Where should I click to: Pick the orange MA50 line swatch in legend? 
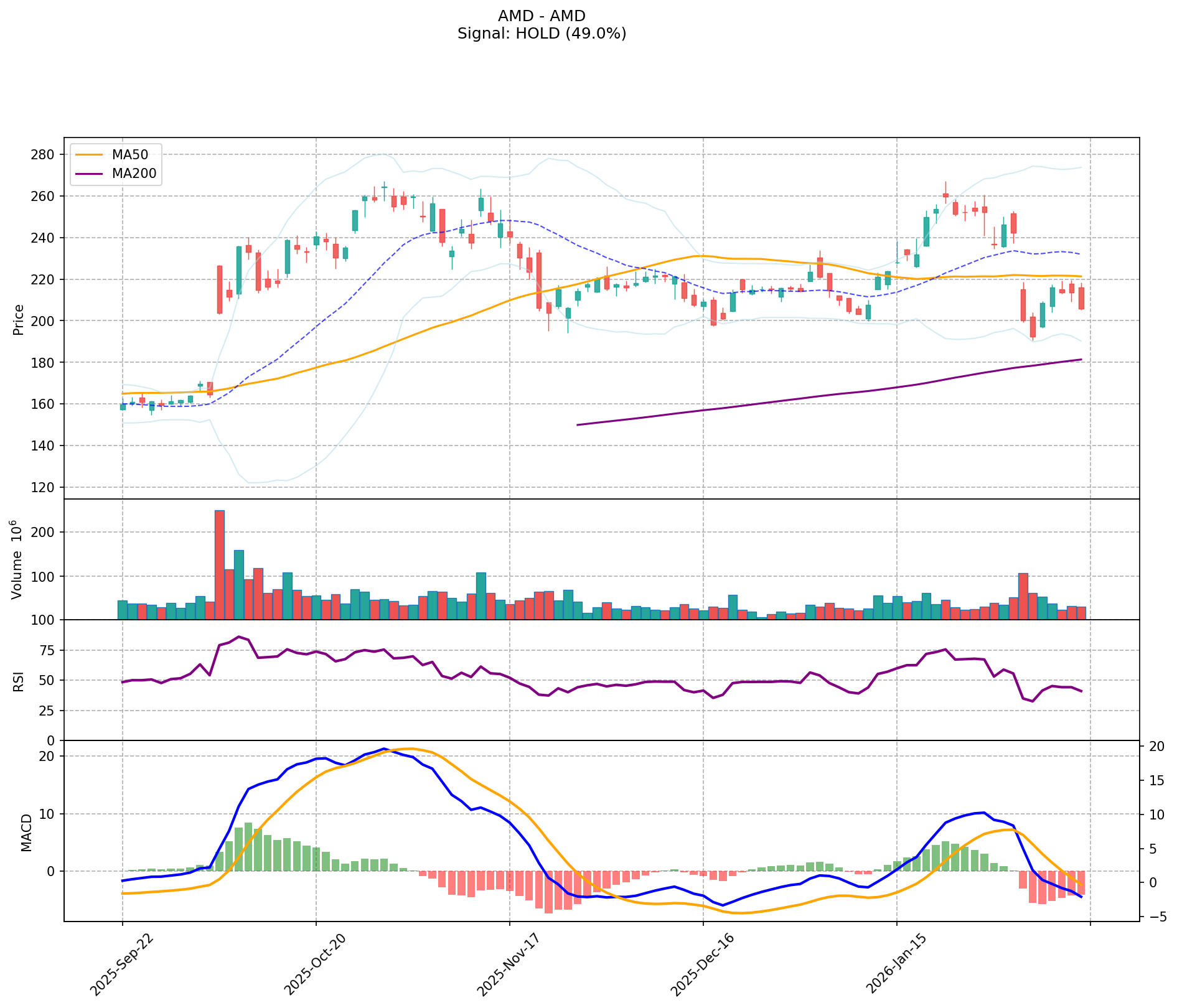(90, 154)
